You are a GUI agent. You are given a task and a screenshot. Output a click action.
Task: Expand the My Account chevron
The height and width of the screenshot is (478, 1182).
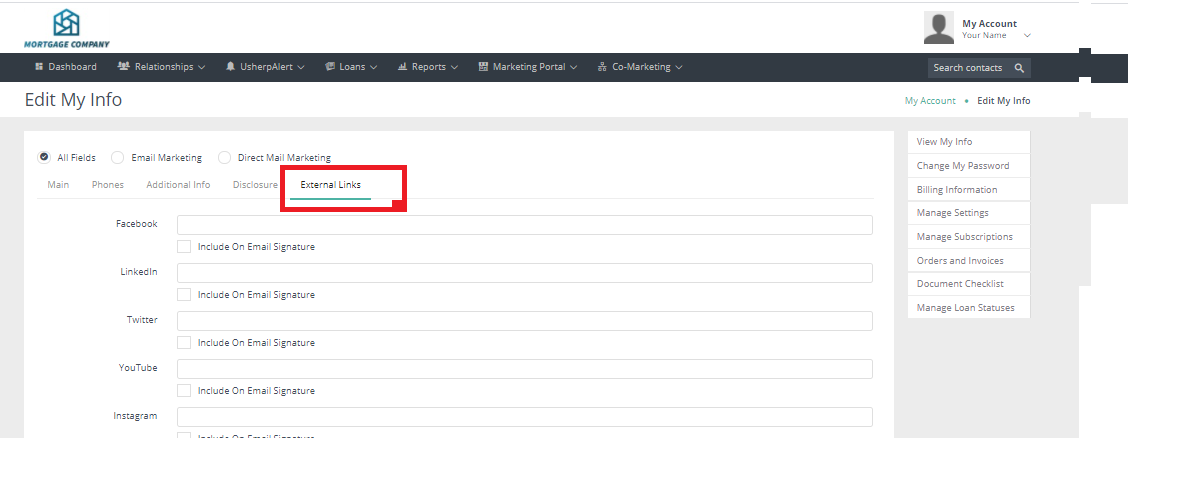tap(1027, 36)
